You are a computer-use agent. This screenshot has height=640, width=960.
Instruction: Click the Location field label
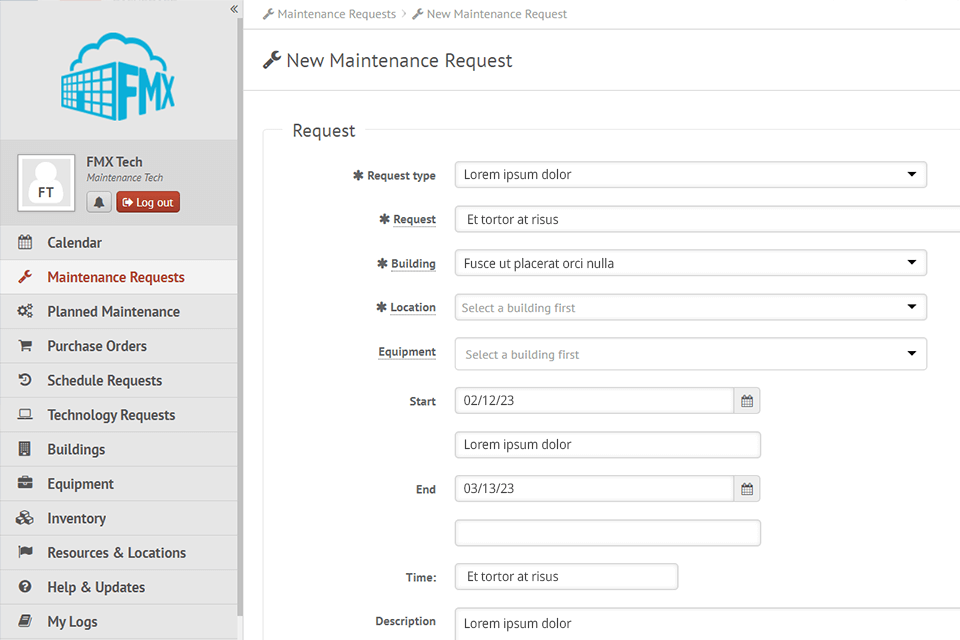click(413, 307)
